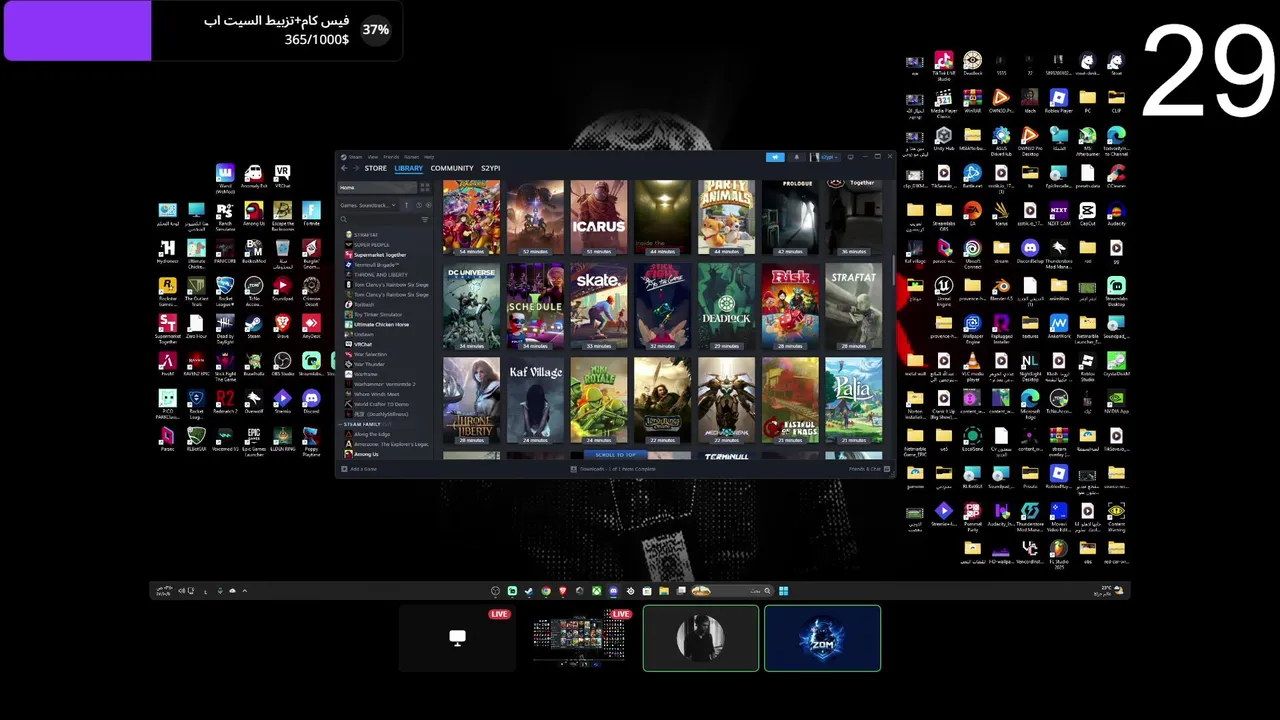Open the Brawlhalla desktop icon

254,364
